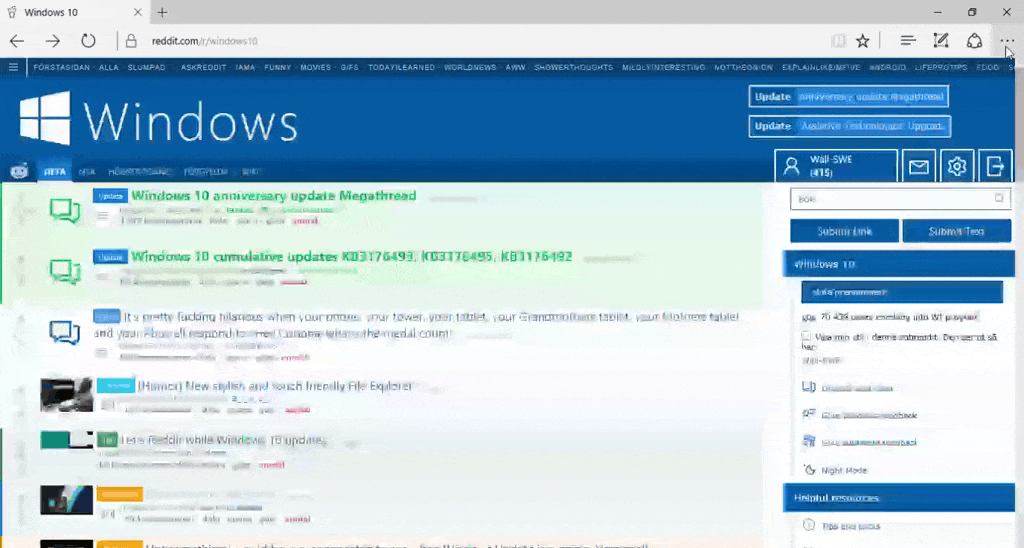Click the logout door icon
The width and height of the screenshot is (1024, 548).
pos(995,166)
